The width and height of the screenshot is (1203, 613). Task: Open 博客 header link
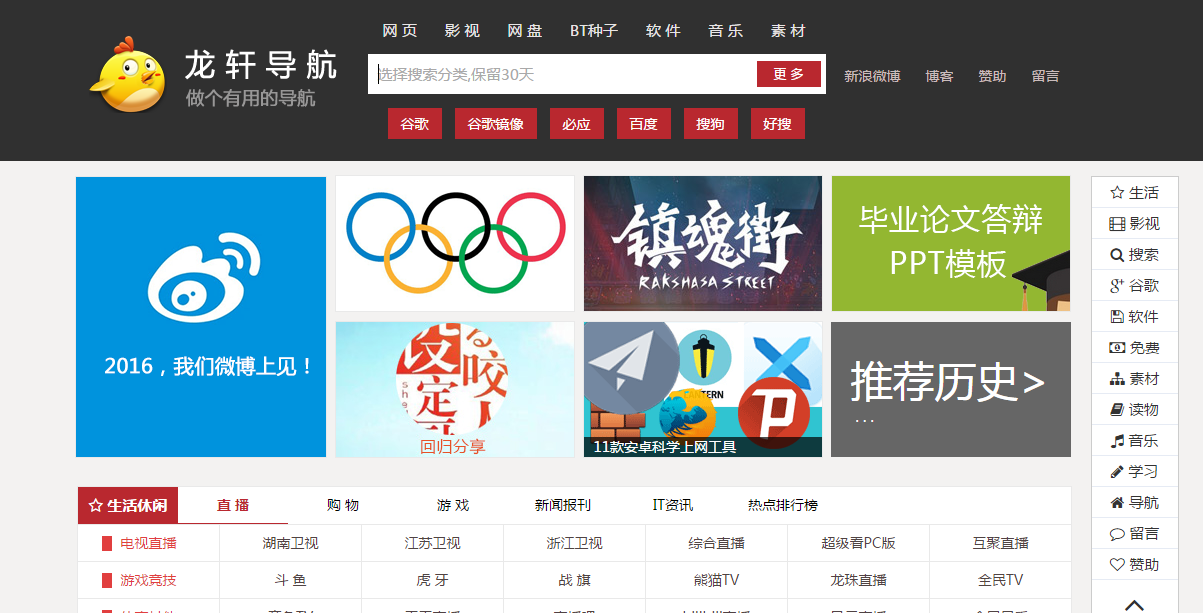(939, 76)
